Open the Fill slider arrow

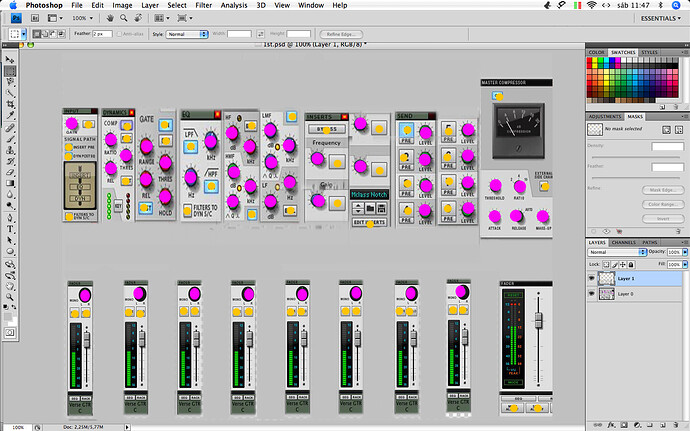(x=685, y=265)
